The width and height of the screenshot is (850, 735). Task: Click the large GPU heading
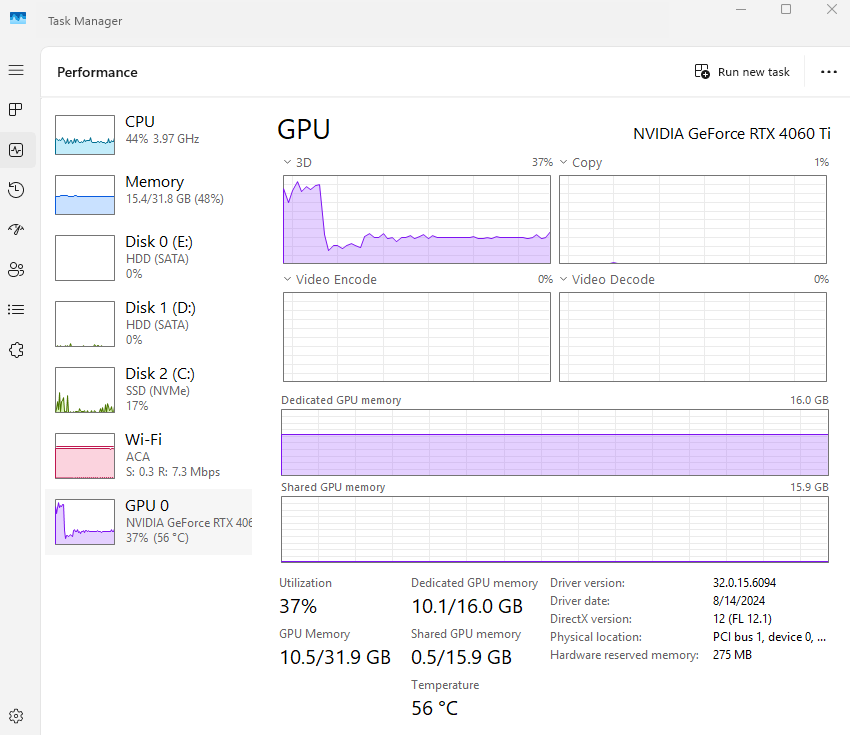tap(304, 130)
